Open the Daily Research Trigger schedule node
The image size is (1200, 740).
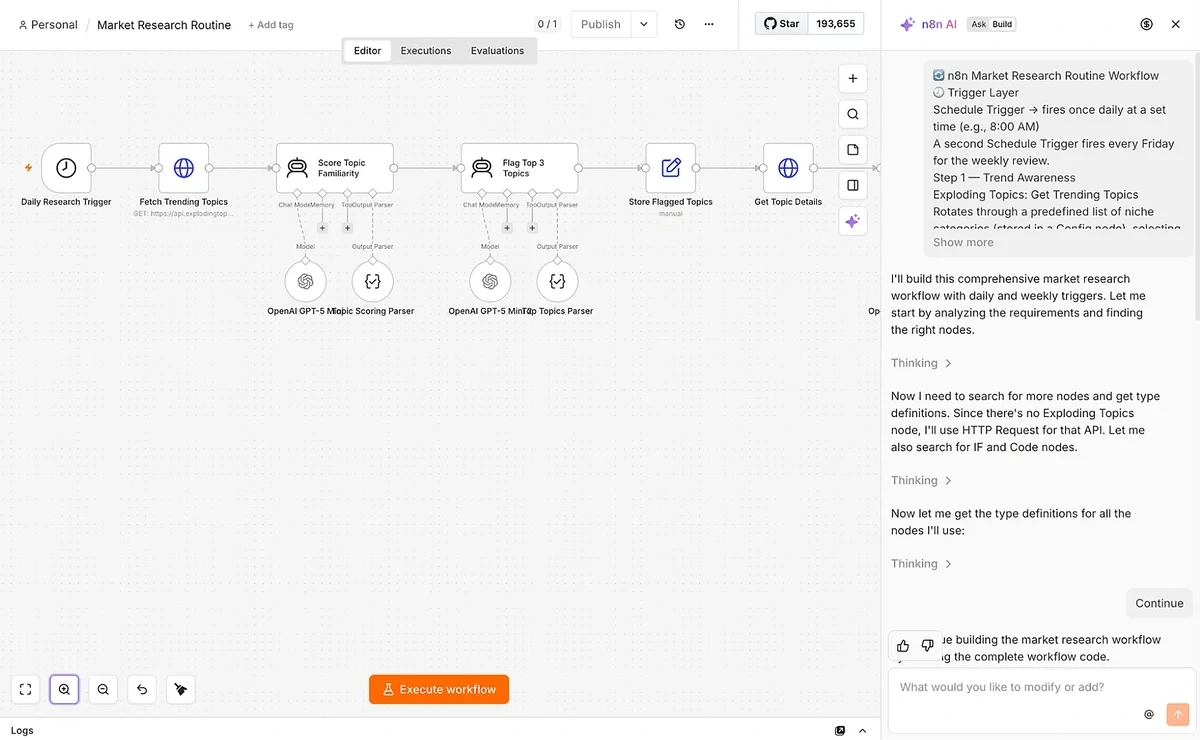pos(66,168)
